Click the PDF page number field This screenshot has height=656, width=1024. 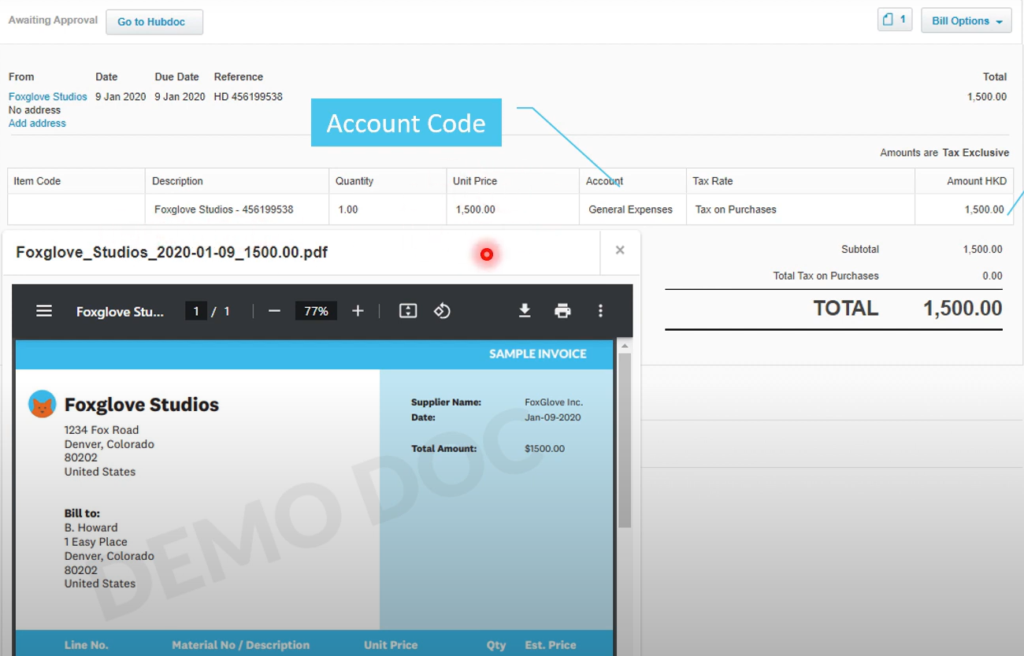click(x=196, y=310)
